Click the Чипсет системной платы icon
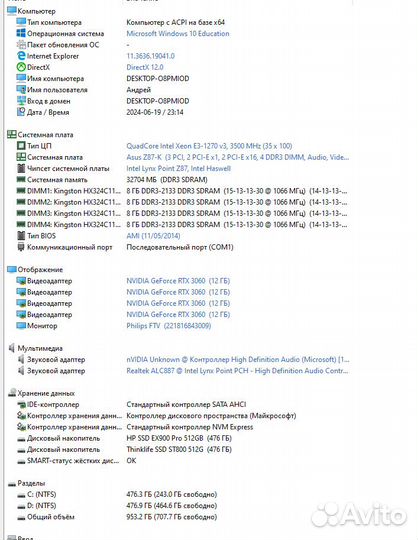This screenshot has width=418, height=540. [x=21, y=168]
